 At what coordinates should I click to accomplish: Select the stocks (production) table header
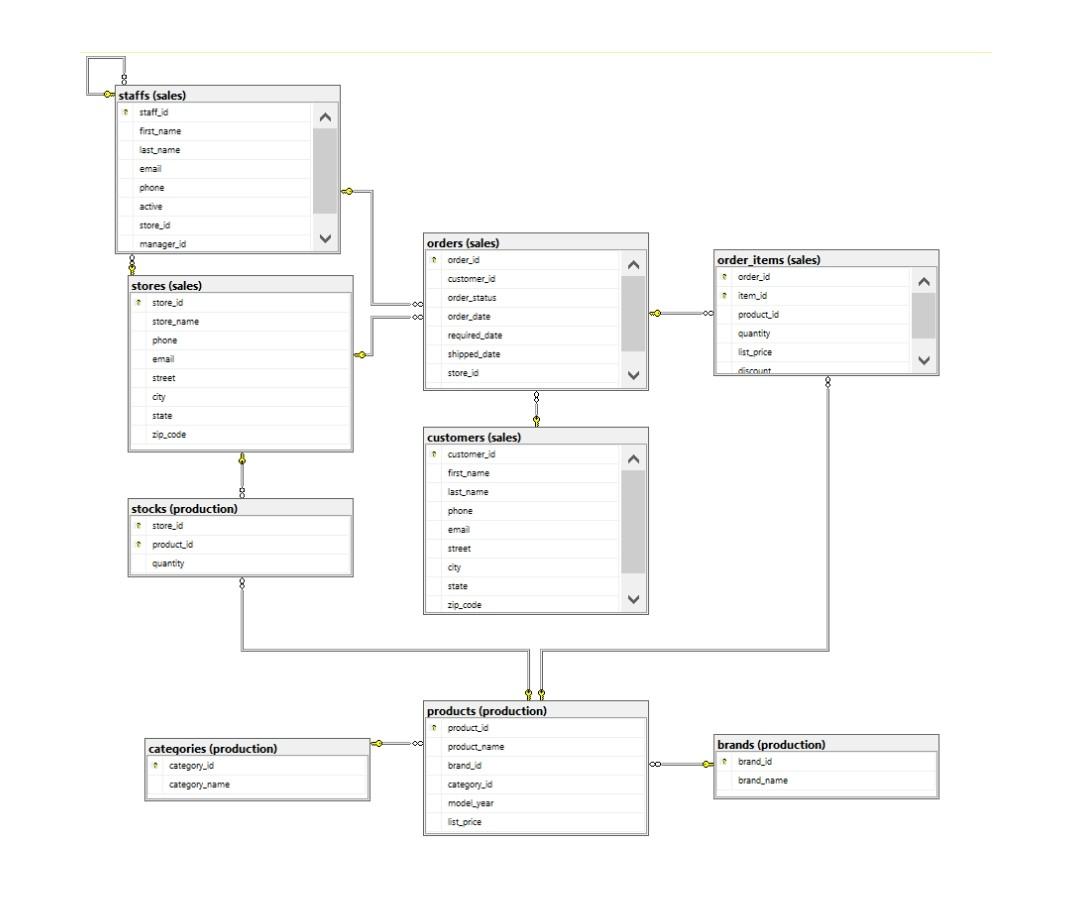pos(240,508)
